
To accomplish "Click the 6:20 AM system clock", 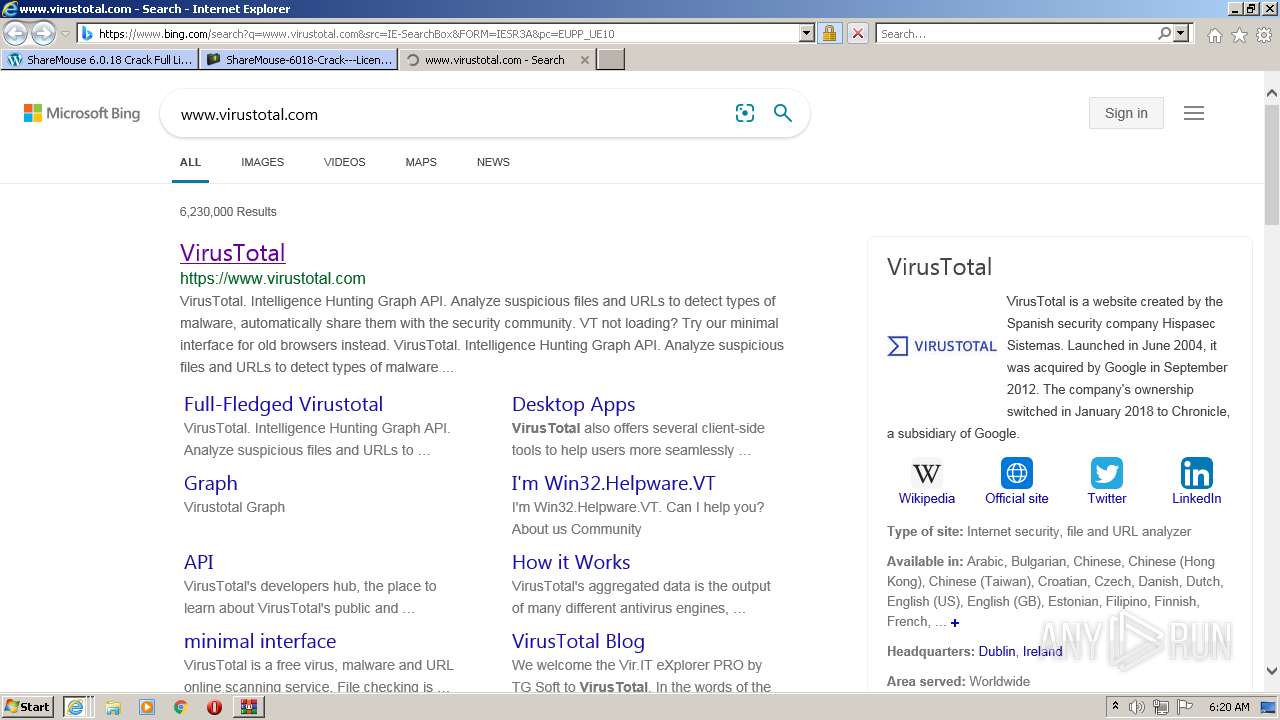I will point(1229,707).
